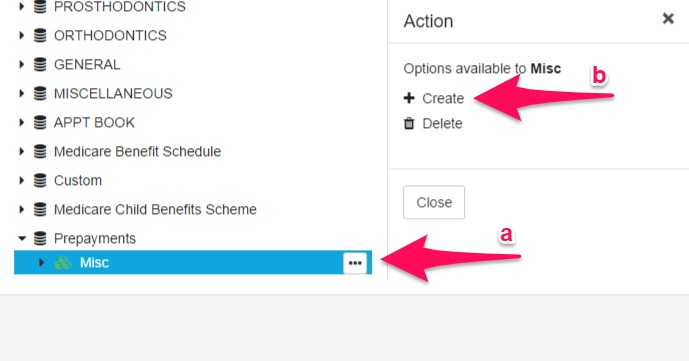The height and width of the screenshot is (361, 689).
Task: Click the database icon beside Prepayments
Action: pyautogui.click(x=40, y=238)
